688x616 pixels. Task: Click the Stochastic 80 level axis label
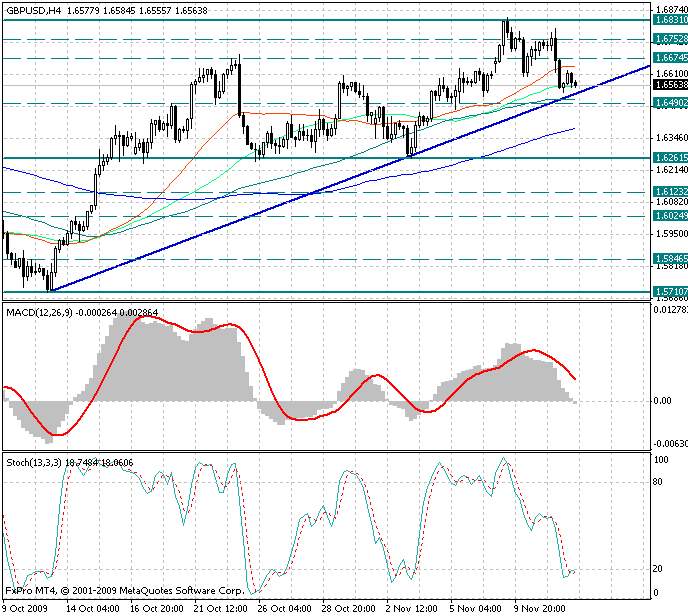tap(657, 482)
